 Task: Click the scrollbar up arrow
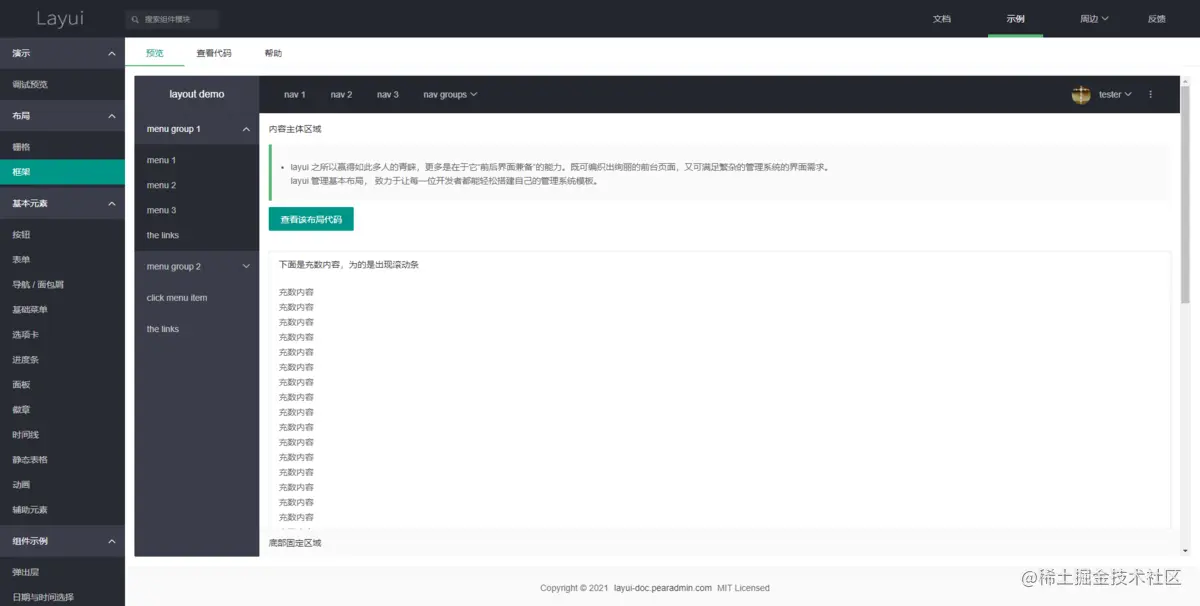(1185, 82)
